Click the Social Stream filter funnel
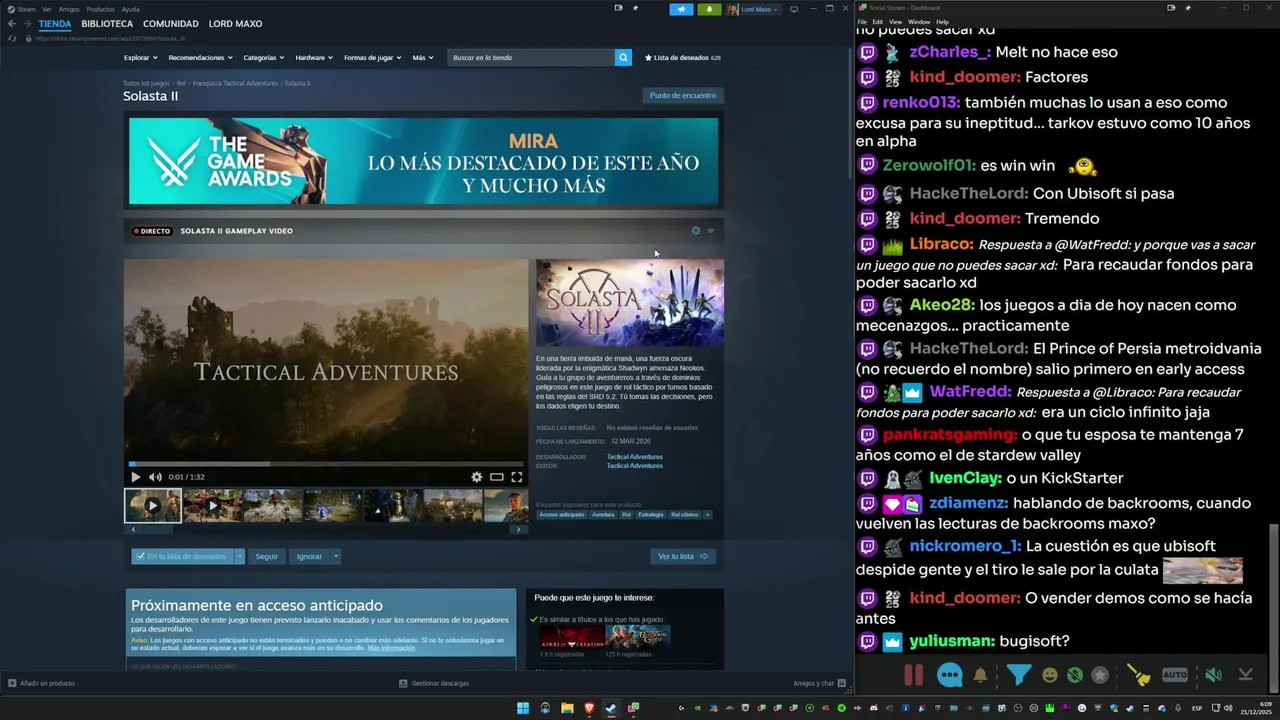The image size is (1280, 720). tap(1018, 675)
